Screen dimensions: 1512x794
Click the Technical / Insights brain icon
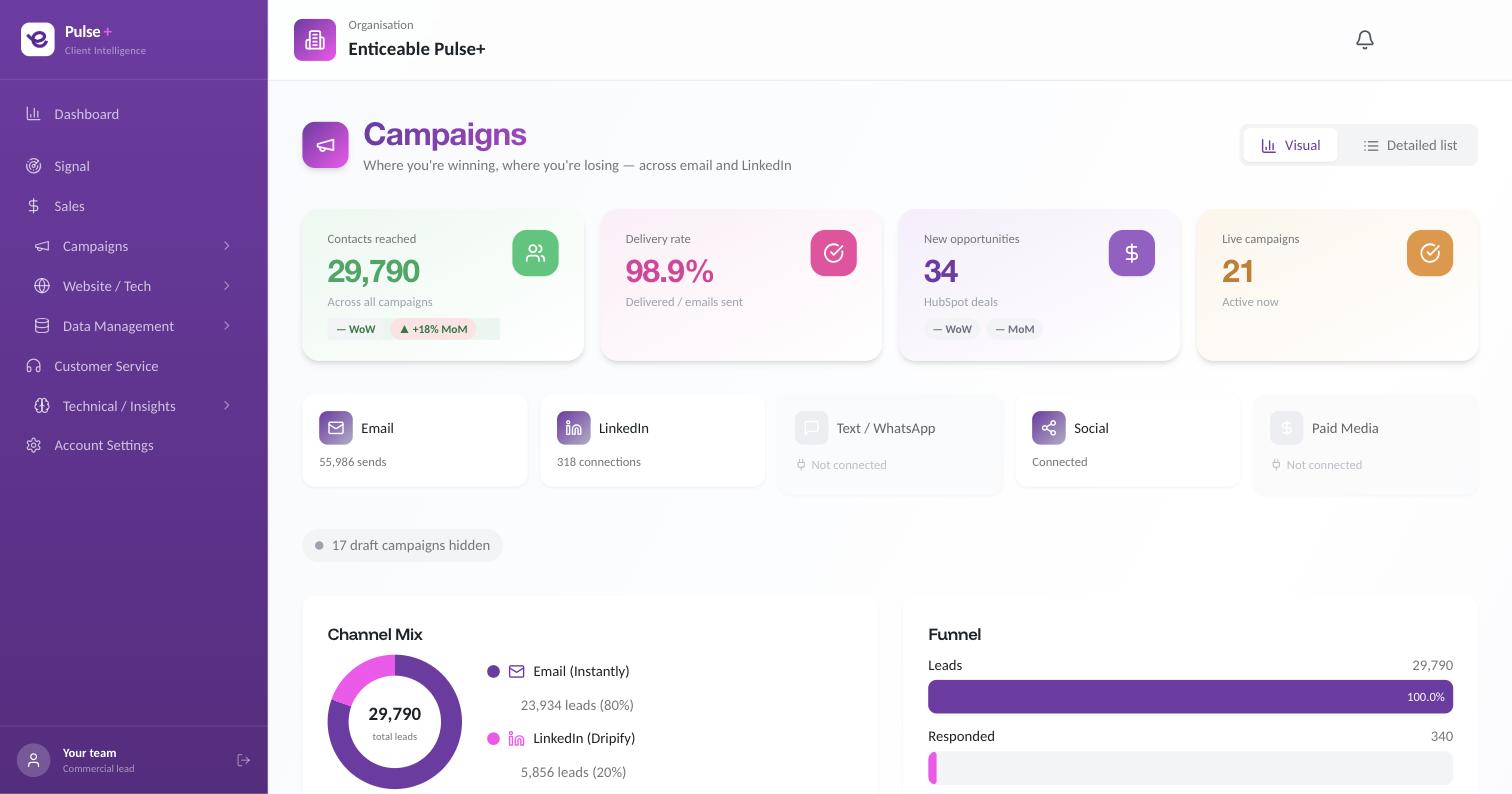pyautogui.click(x=42, y=406)
